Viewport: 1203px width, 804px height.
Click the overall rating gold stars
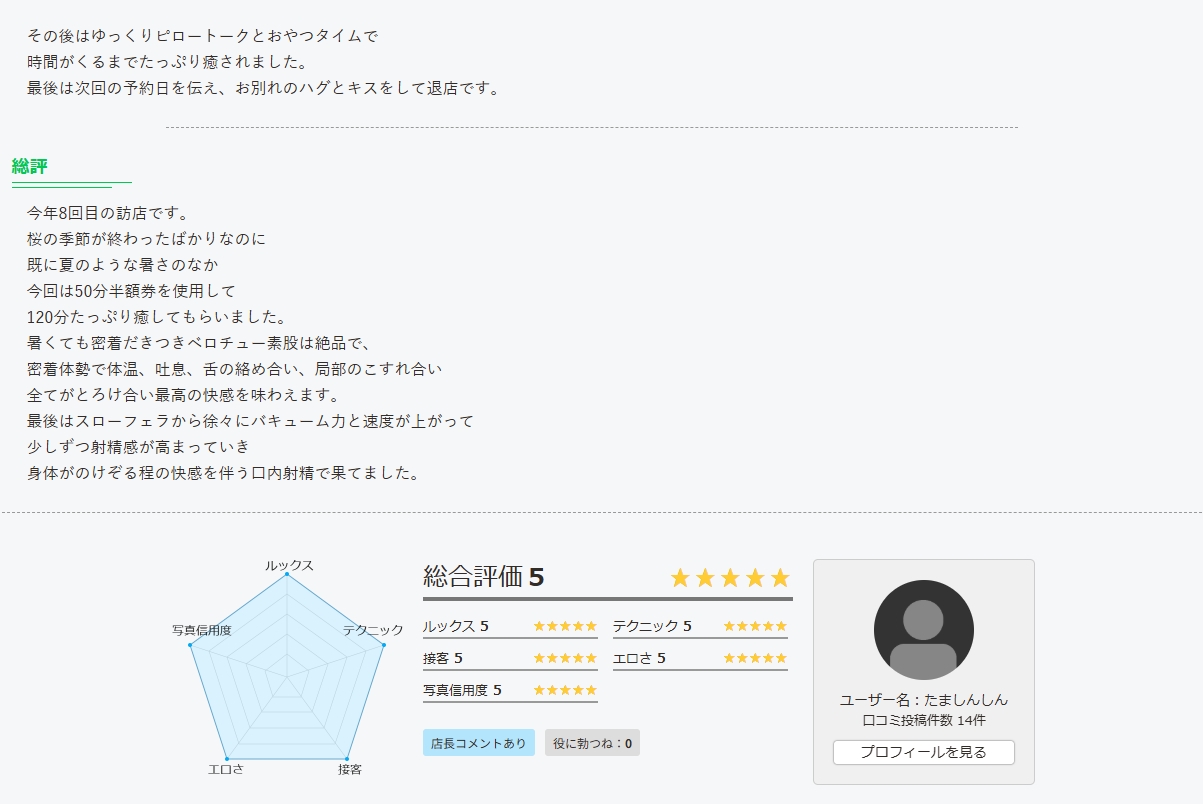click(730, 578)
